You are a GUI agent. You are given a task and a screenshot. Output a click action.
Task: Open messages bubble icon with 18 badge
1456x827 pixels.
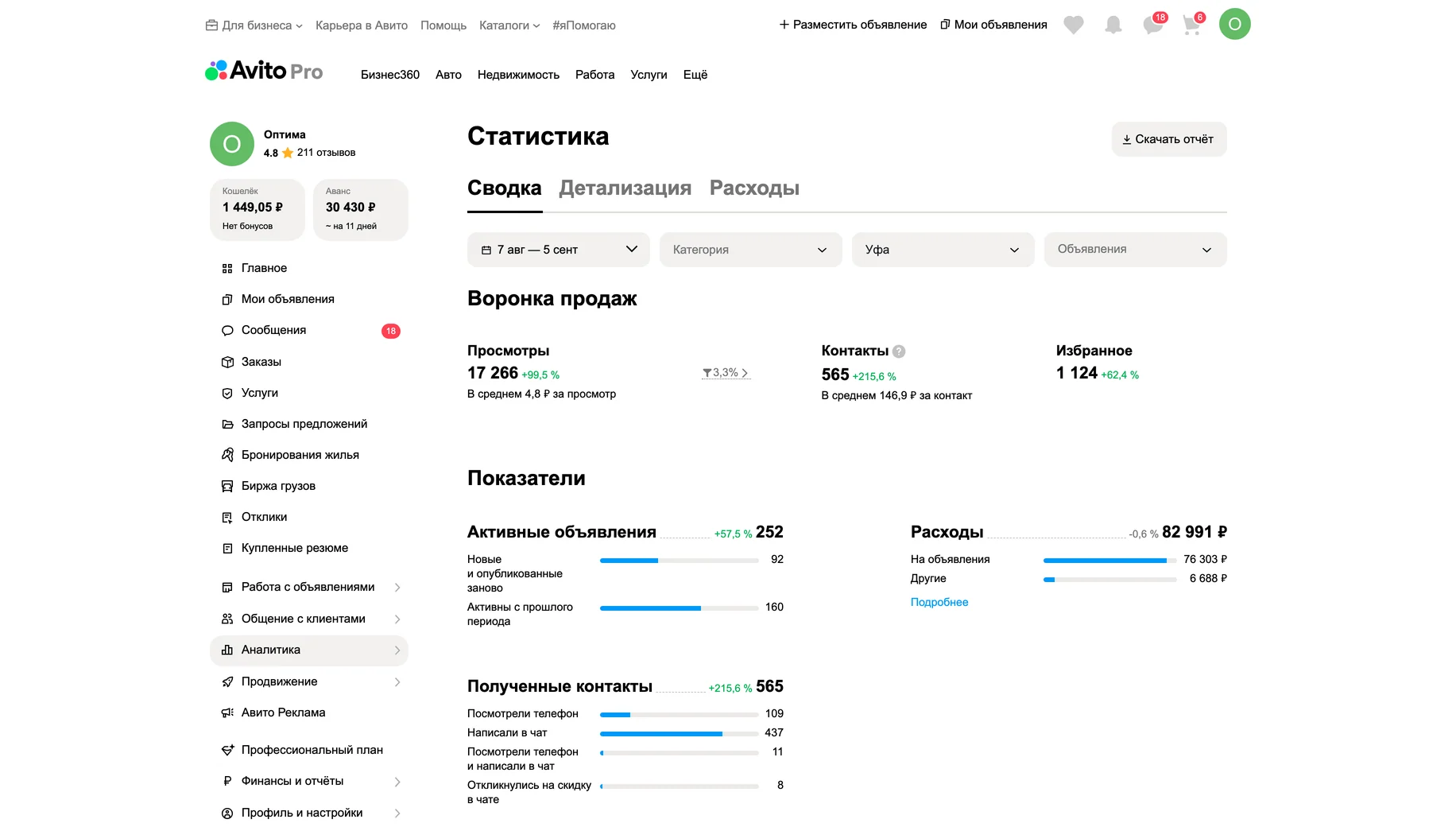click(1153, 25)
